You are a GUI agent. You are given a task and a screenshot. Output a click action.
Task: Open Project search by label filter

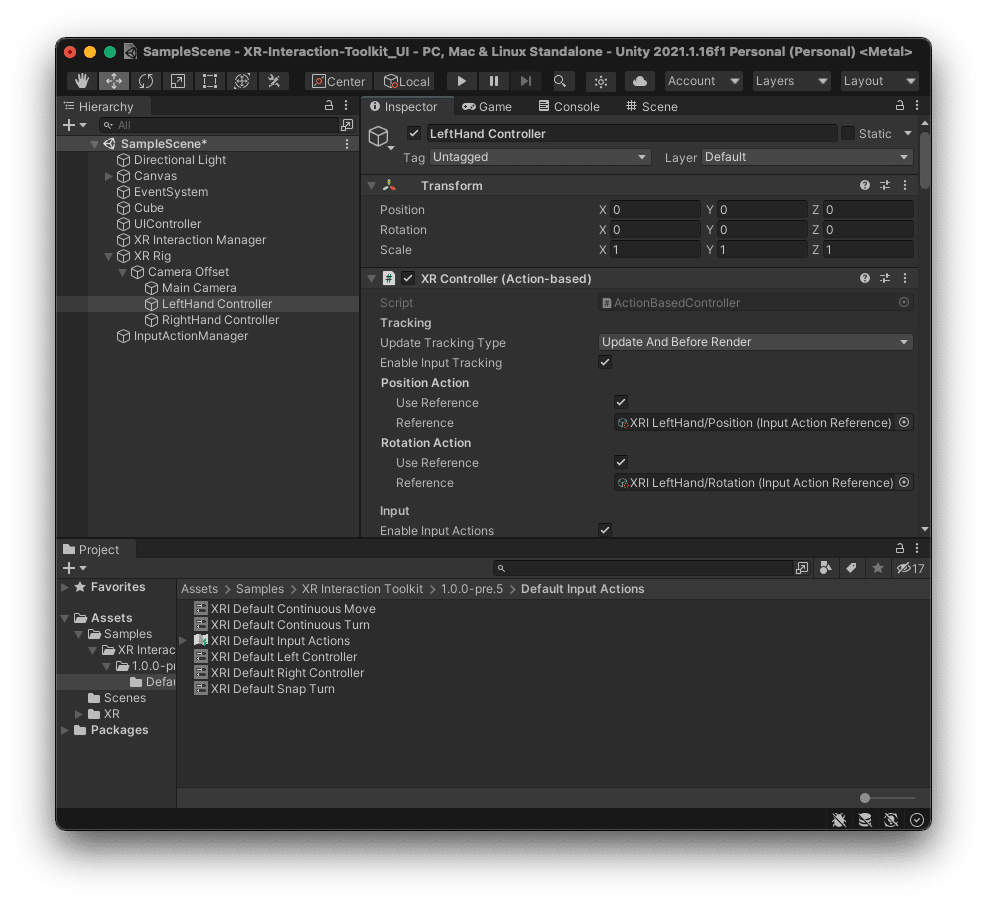tap(851, 568)
